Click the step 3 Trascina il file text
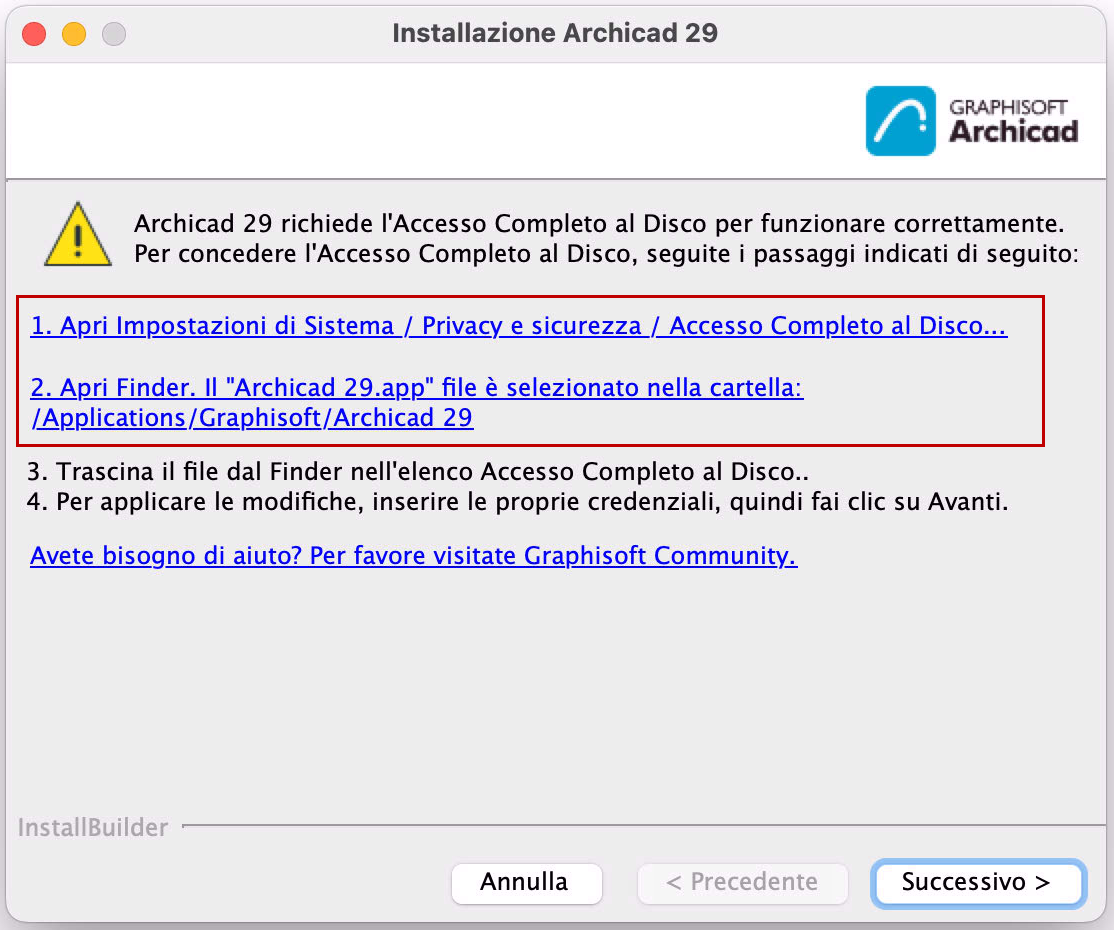 pos(418,472)
